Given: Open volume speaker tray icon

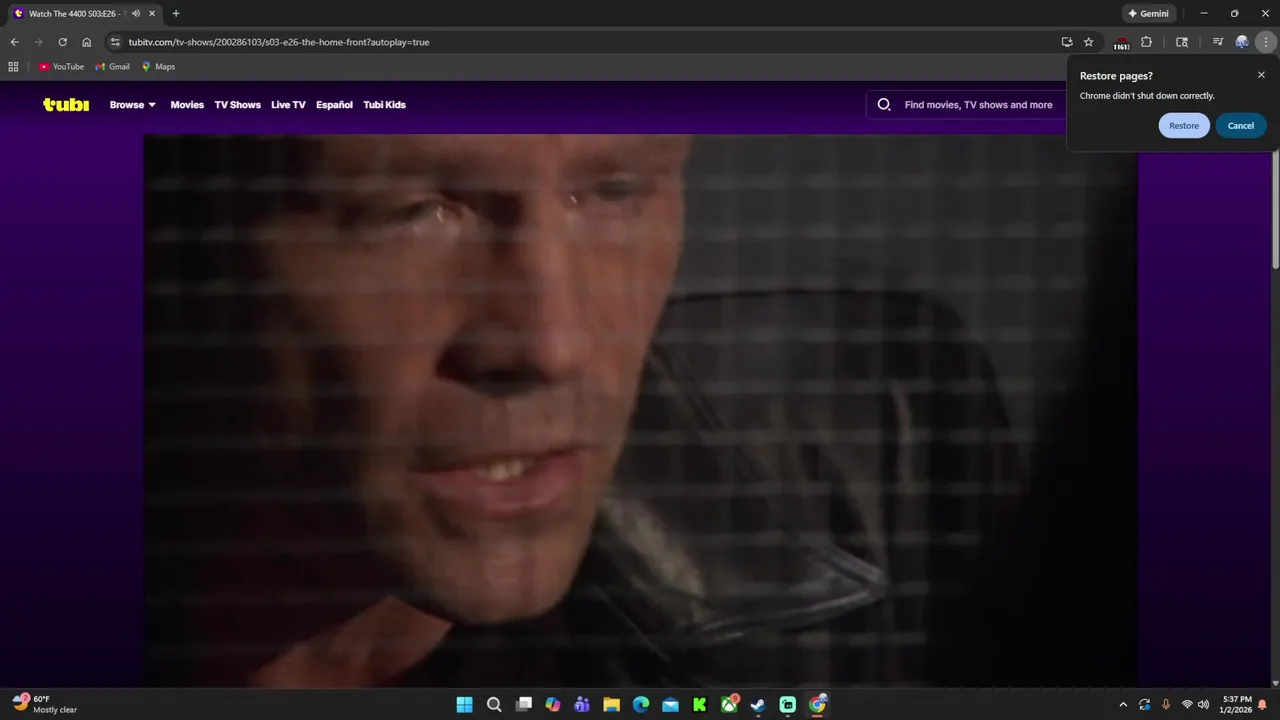Looking at the screenshot, I should [1203, 705].
